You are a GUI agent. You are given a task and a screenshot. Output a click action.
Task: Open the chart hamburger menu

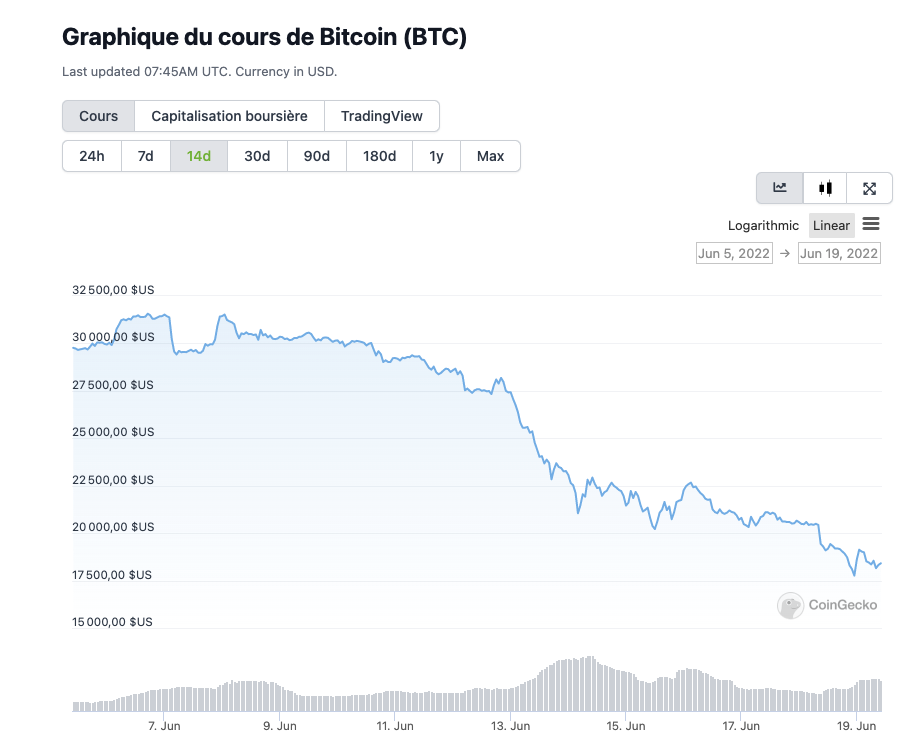pos(871,224)
